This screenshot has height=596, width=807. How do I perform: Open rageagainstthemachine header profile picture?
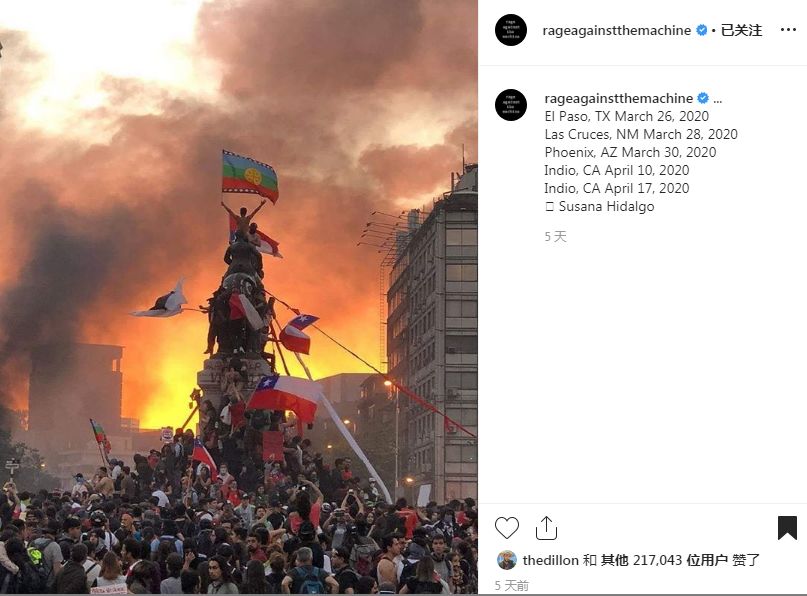tap(511, 30)
